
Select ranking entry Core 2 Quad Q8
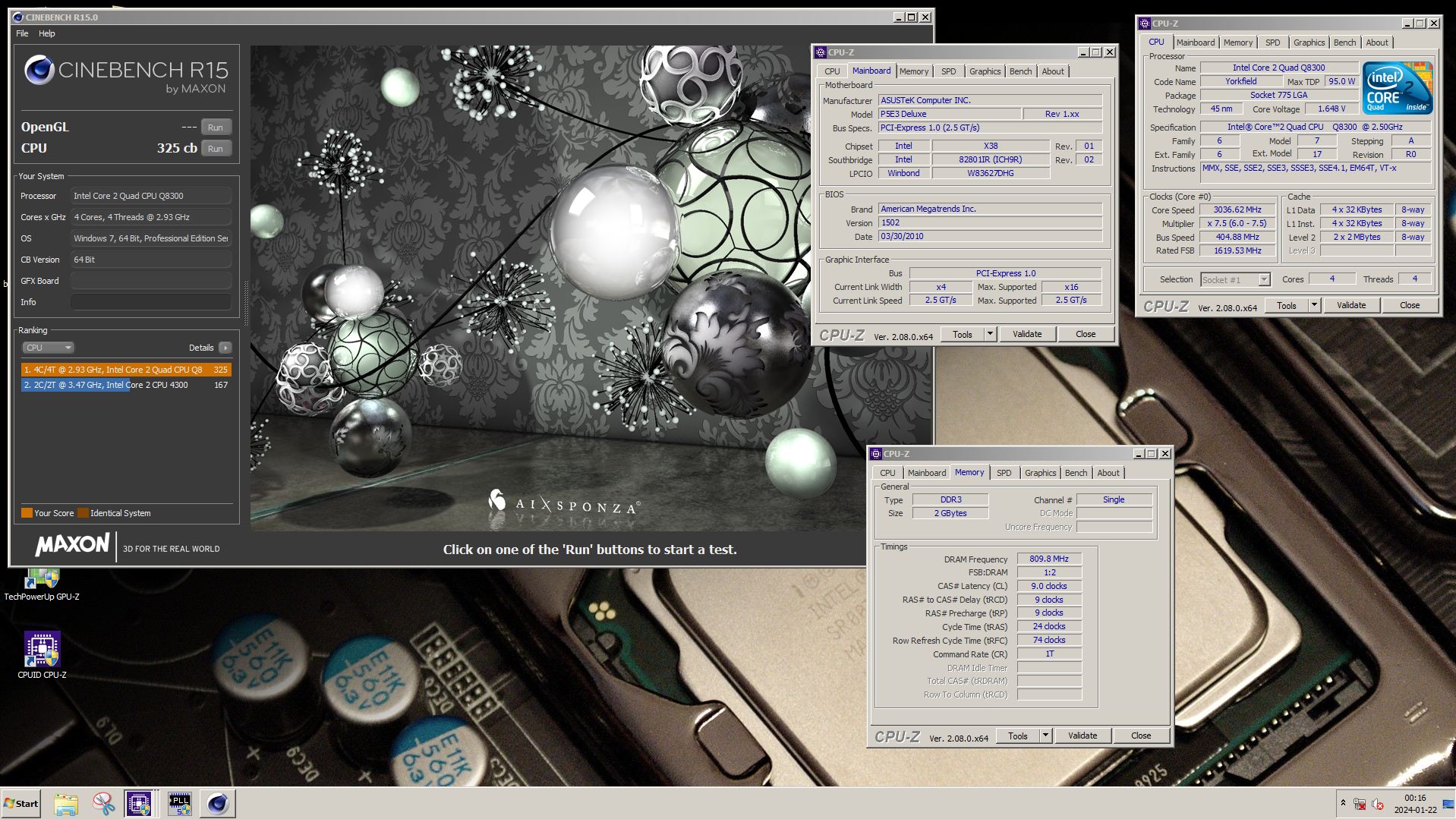[126, 370]
